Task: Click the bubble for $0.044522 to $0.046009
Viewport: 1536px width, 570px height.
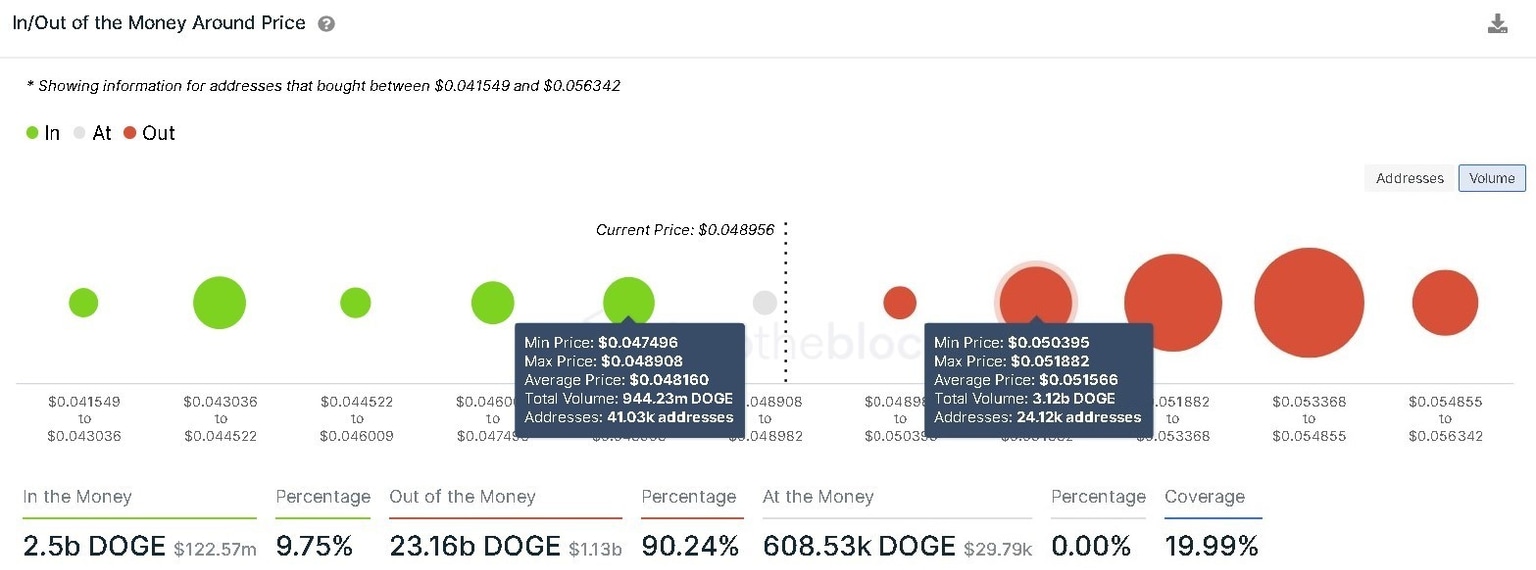Action: (355, 302)
